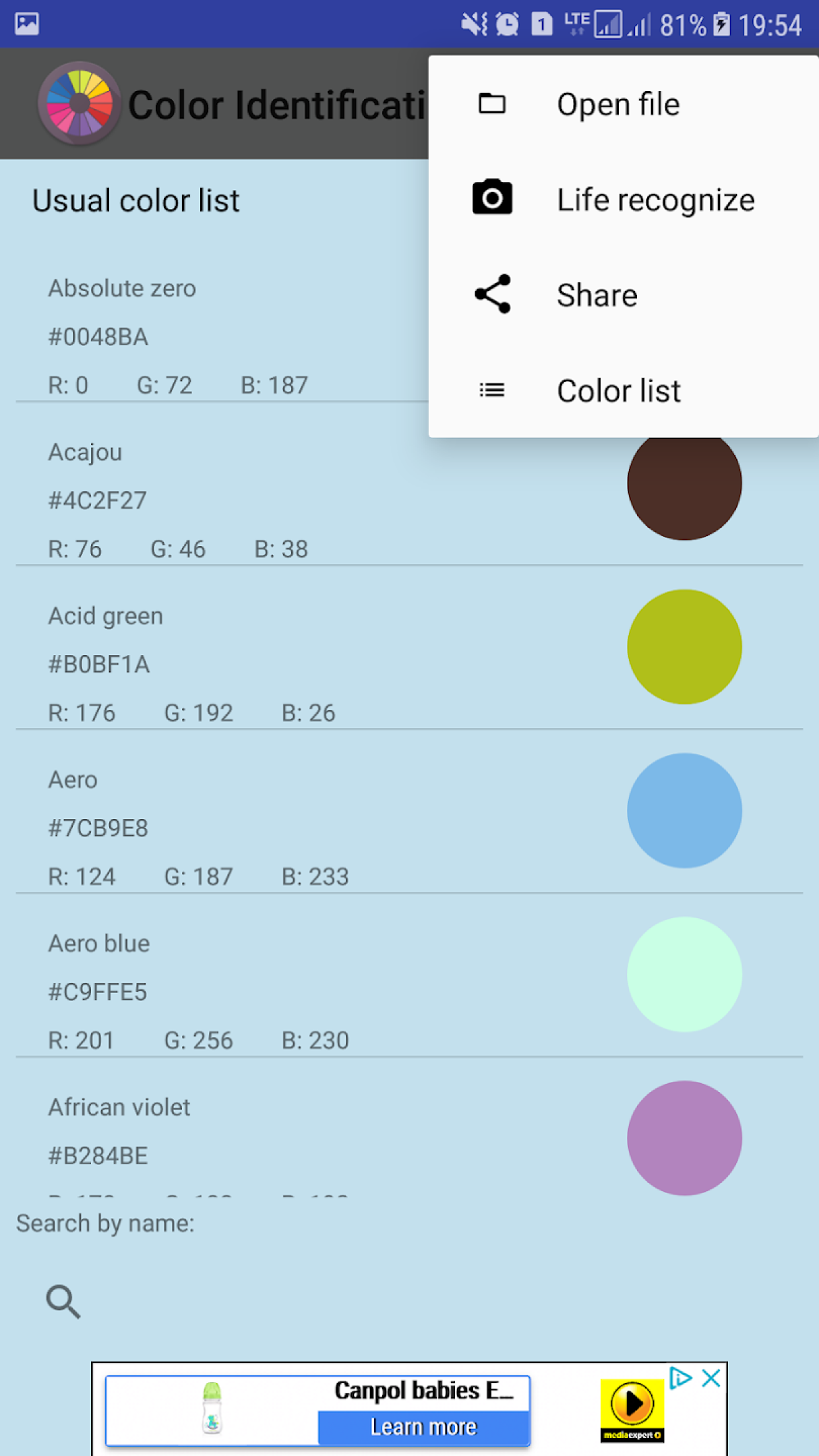This screenshot has height=1456, width=819.
Task: Tap the camera icon beside Life recognize
Action: pos(492,198)
